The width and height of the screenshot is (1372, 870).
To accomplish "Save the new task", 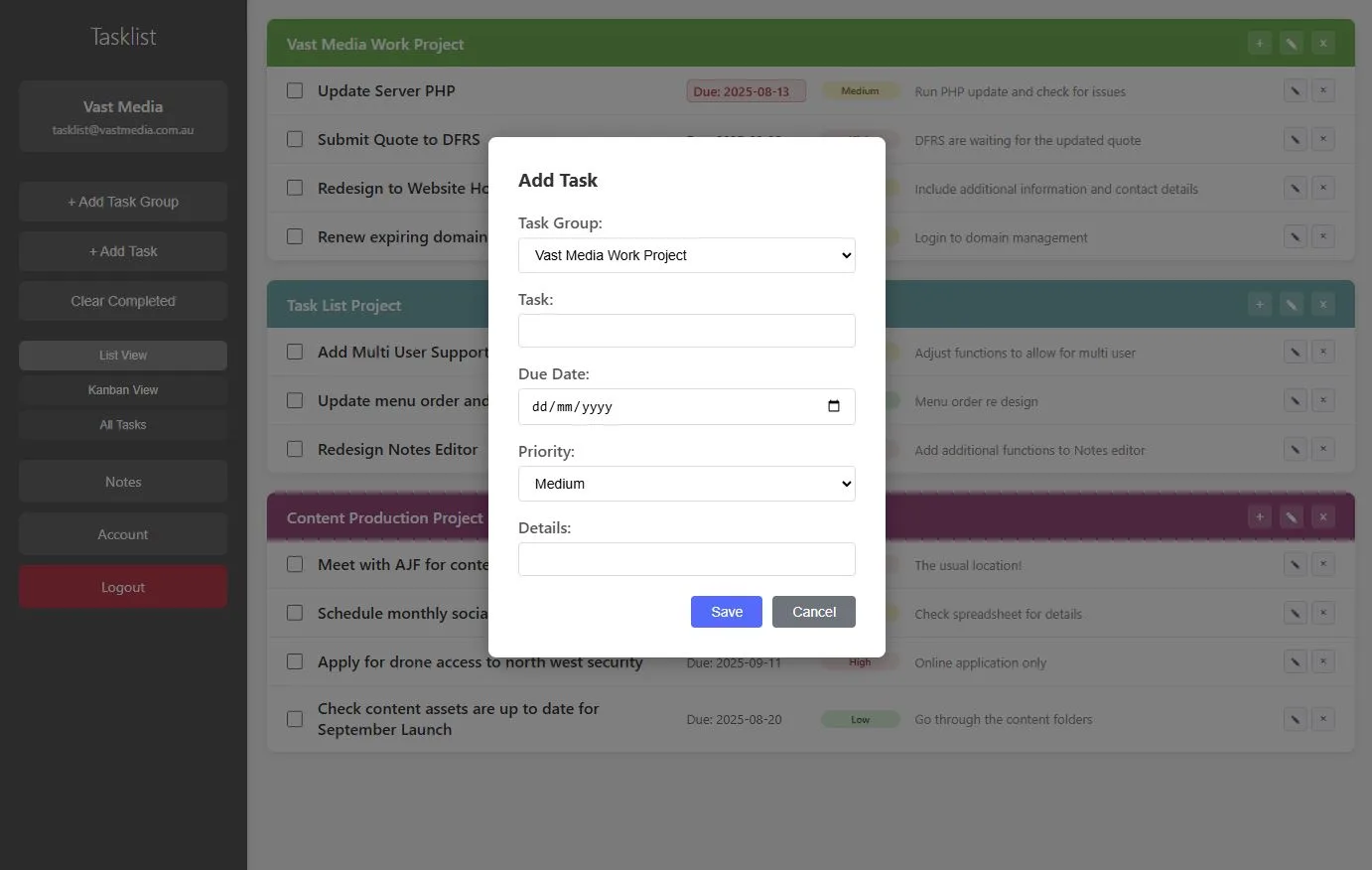I will [x=727, y=612].
